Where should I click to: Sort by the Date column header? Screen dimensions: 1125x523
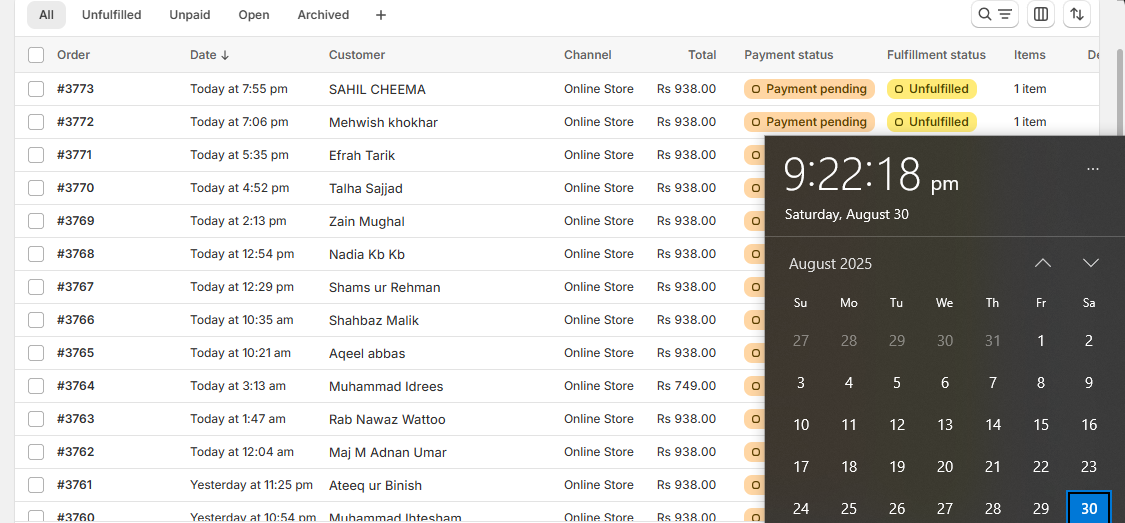tap(209, 55)
